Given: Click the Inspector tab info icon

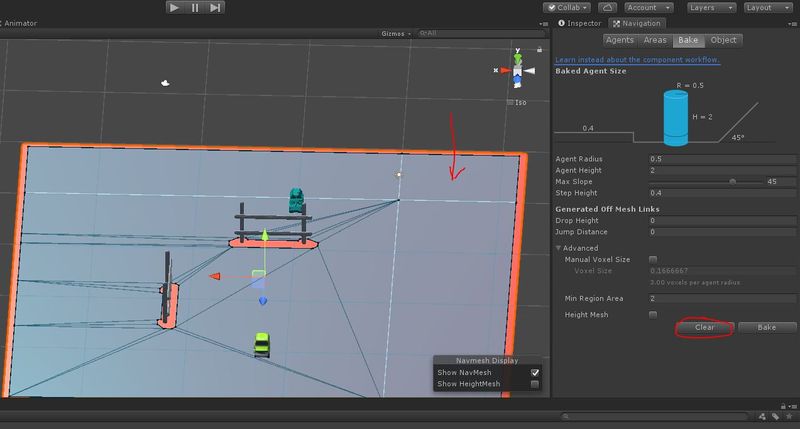Looking at the screenshot, I should coord(561,23).
